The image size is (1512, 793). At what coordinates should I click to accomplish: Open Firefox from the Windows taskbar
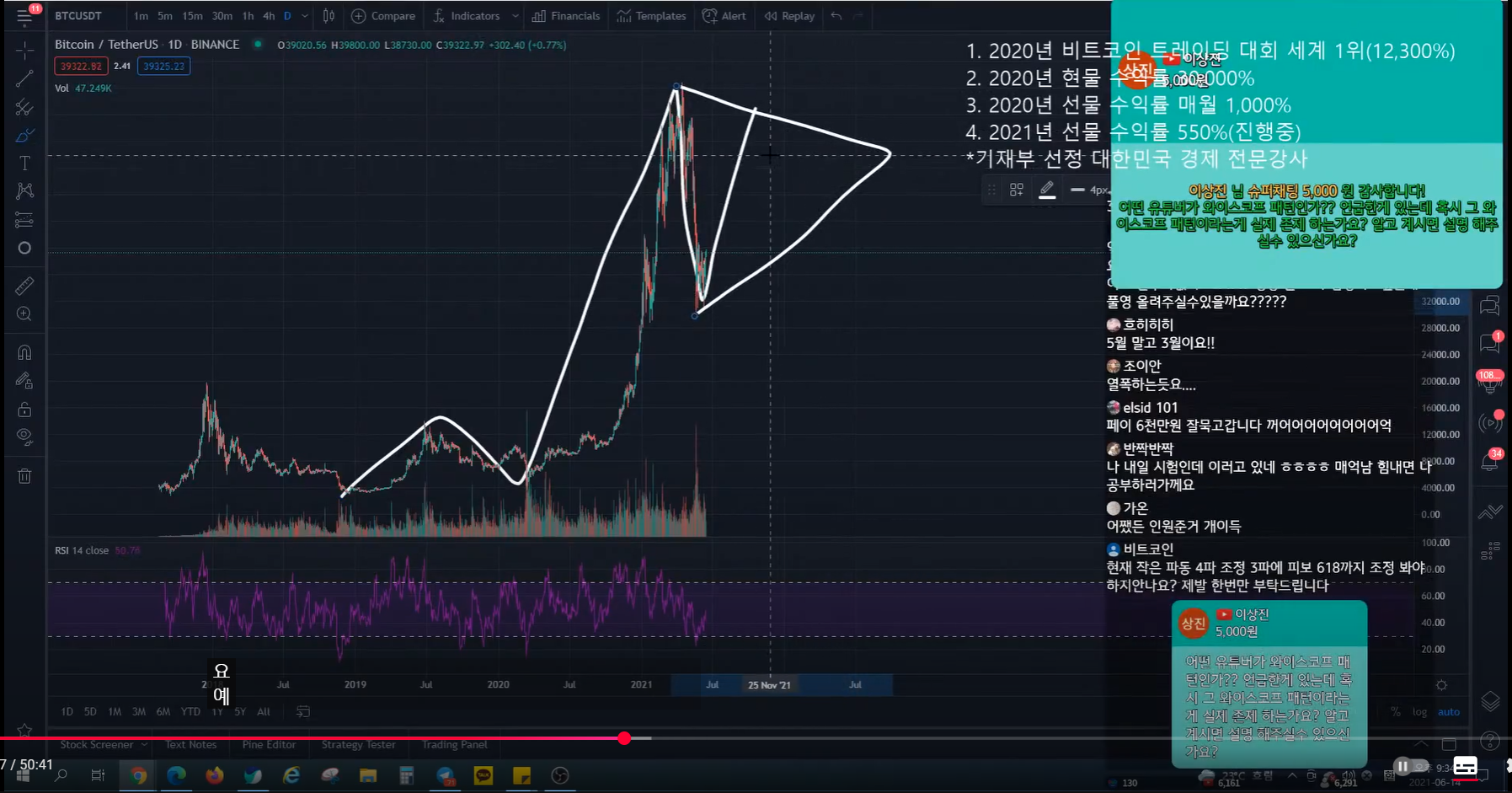click(215, 775)
